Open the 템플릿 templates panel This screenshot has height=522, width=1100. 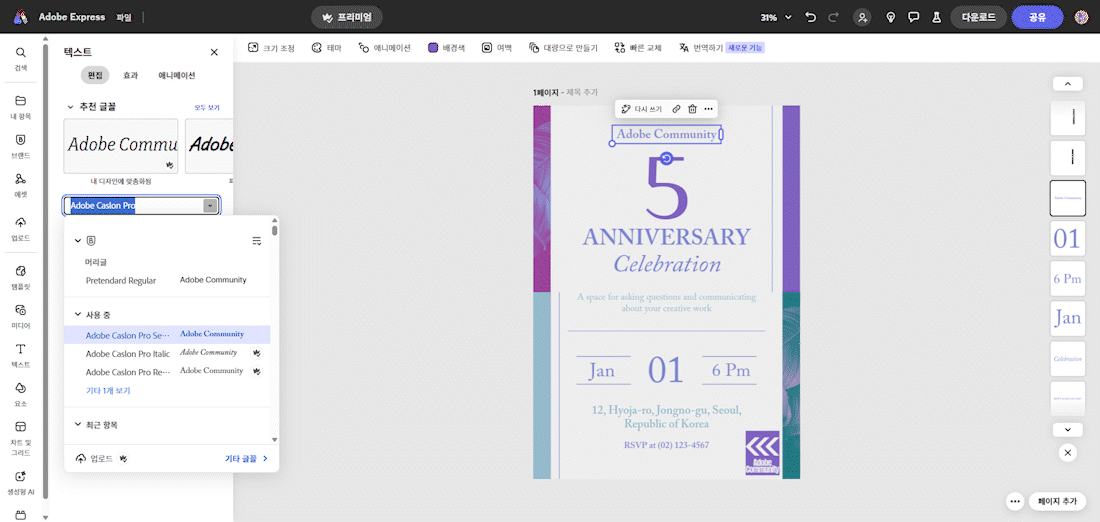[x=20, y=277]
